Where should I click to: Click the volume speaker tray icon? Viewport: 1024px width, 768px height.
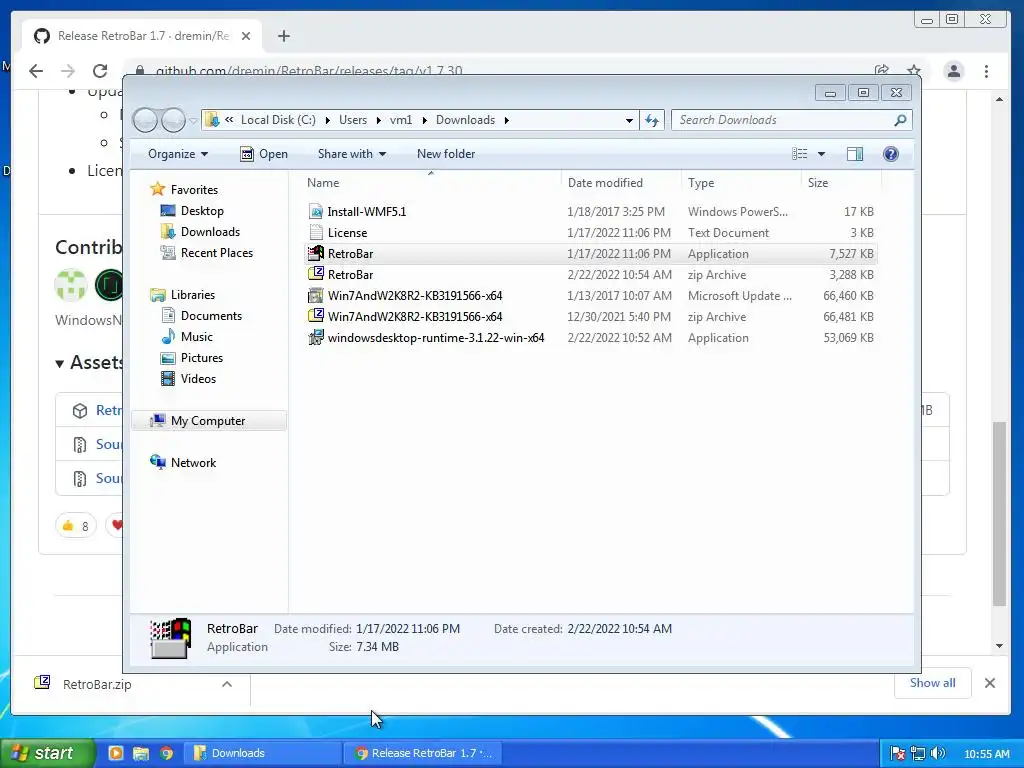pyautogui.click(x=938, y=754)
